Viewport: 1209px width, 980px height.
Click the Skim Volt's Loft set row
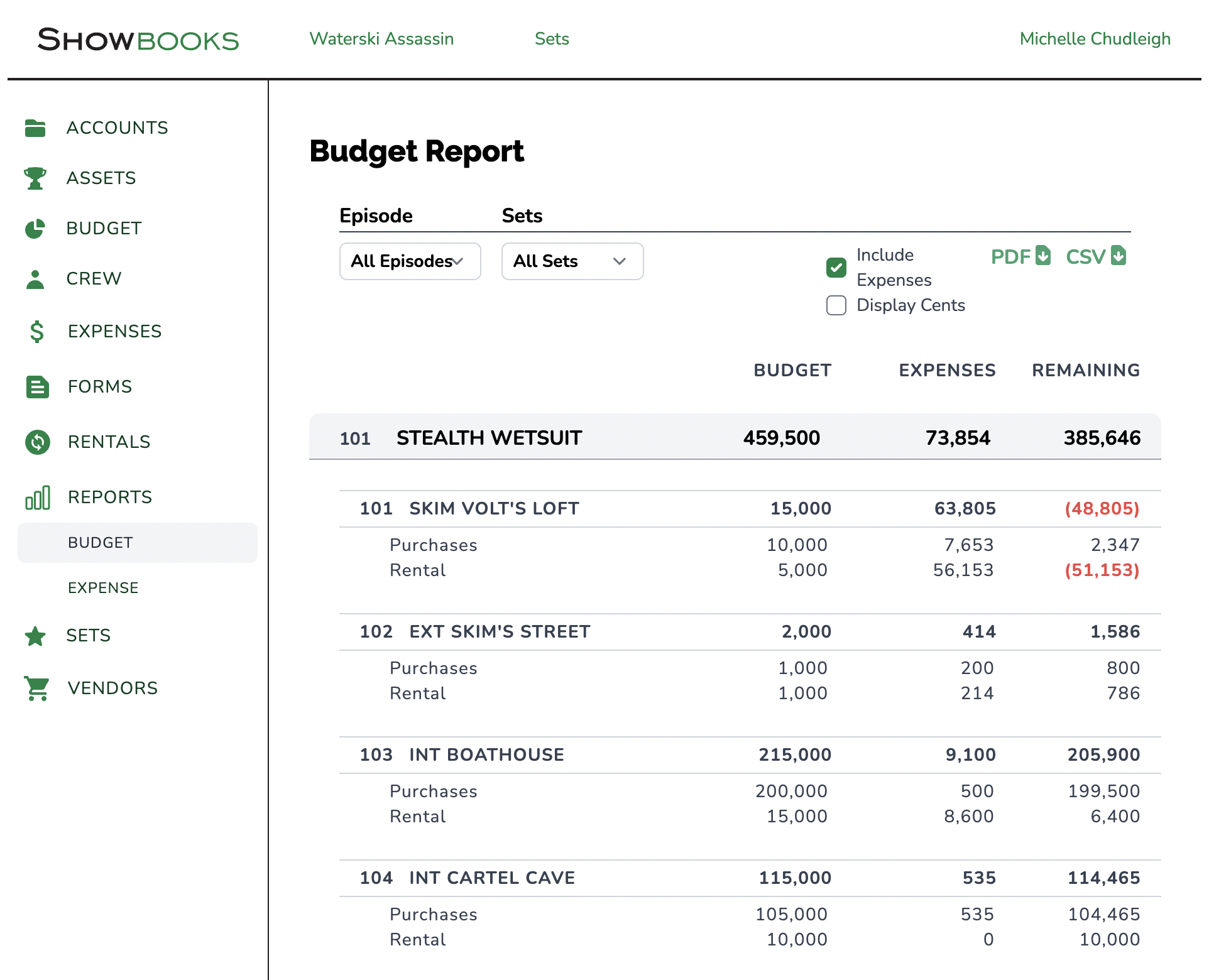[750, 509]
